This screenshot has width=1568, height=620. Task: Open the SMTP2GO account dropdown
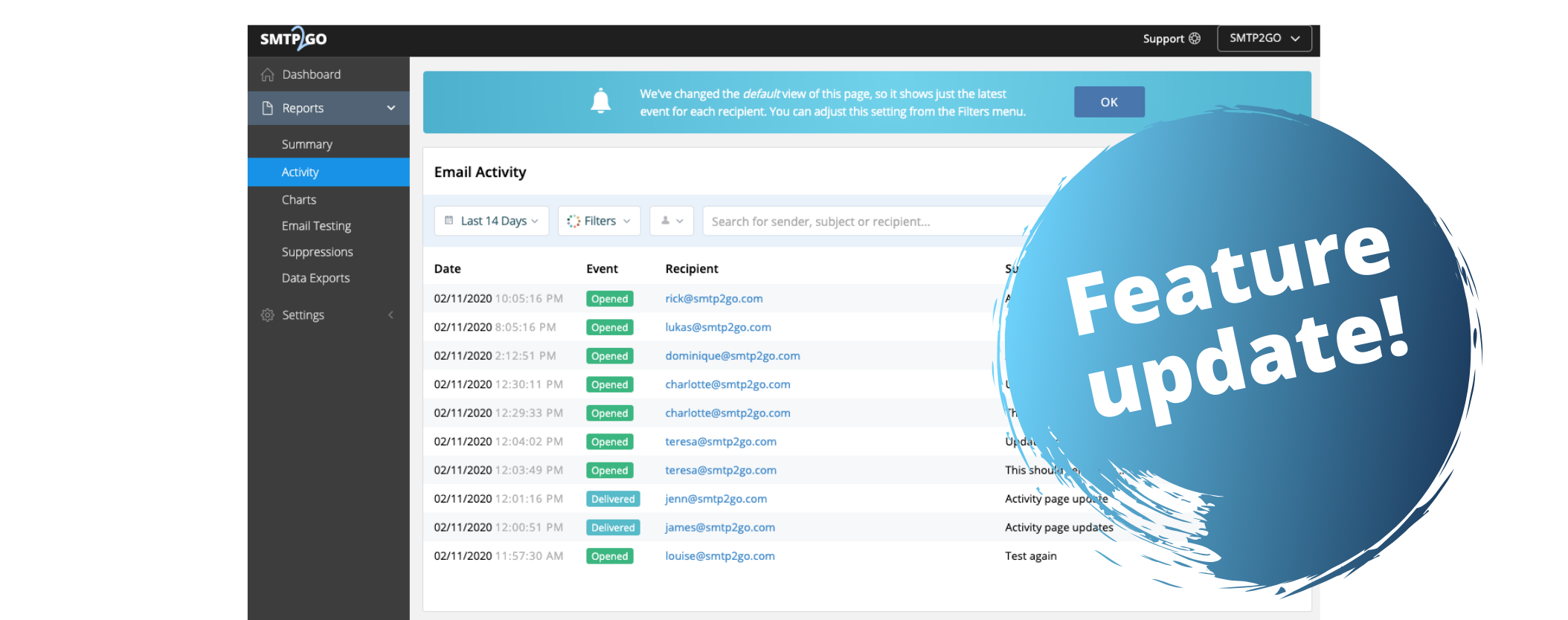click(x=1264, y=39)
